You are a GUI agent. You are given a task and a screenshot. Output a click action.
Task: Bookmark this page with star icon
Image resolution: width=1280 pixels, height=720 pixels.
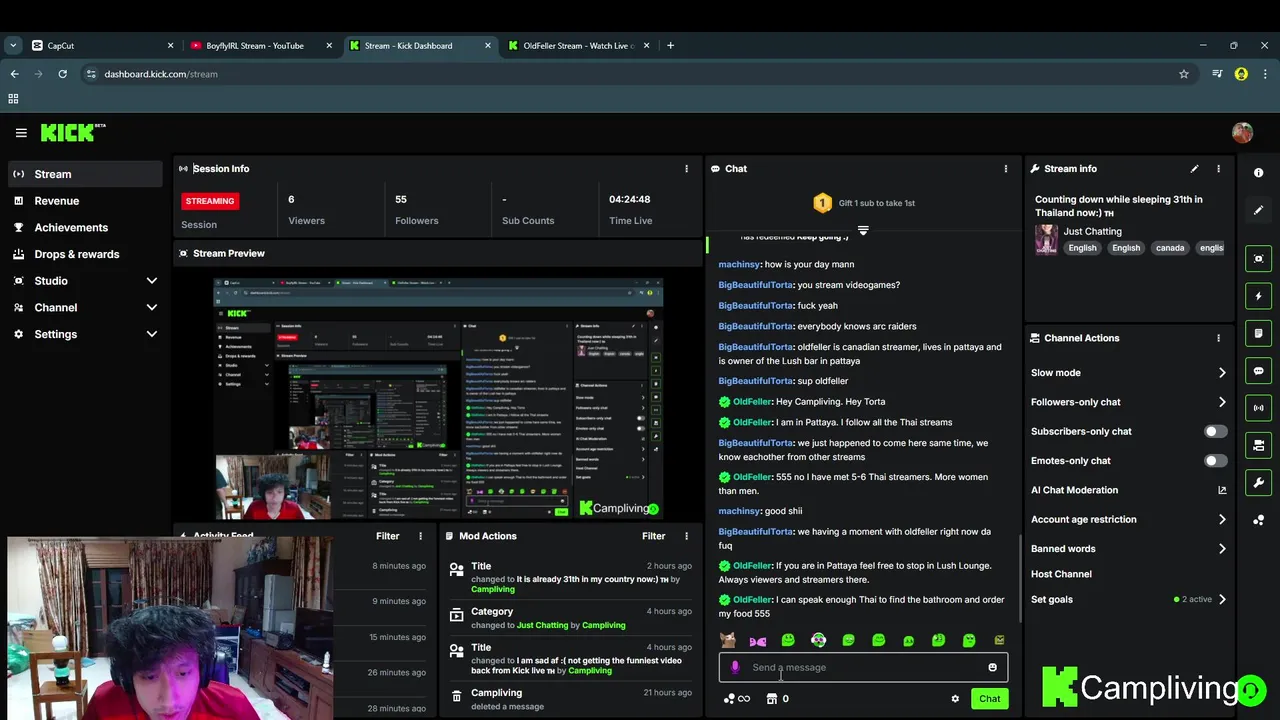(x=1184, y=74)
